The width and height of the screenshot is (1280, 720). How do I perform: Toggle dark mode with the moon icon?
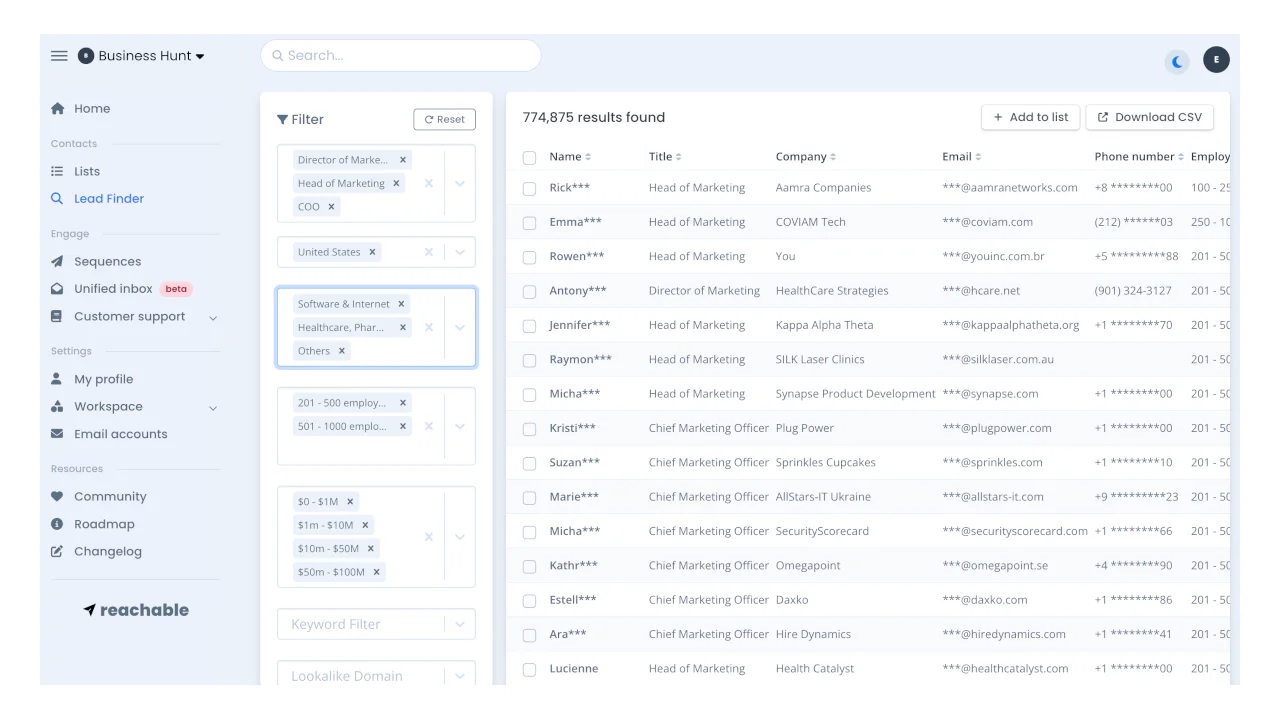(1176, 61)
